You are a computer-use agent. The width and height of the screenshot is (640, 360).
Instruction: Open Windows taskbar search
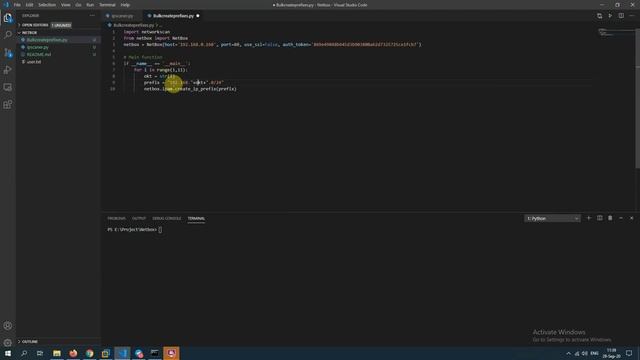[x=24, y=353]
